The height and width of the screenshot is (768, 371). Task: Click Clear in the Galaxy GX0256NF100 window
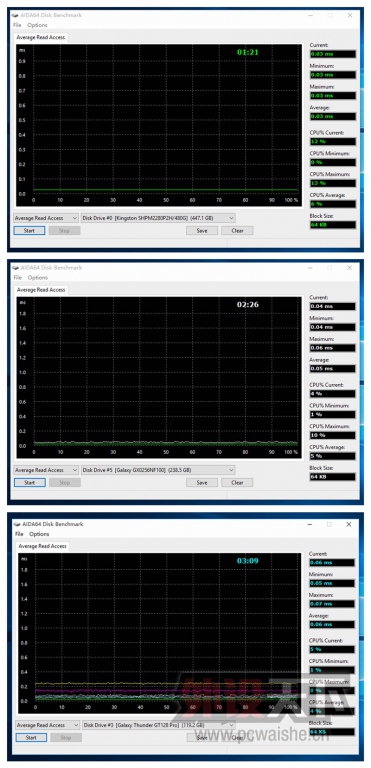point(237,483)
